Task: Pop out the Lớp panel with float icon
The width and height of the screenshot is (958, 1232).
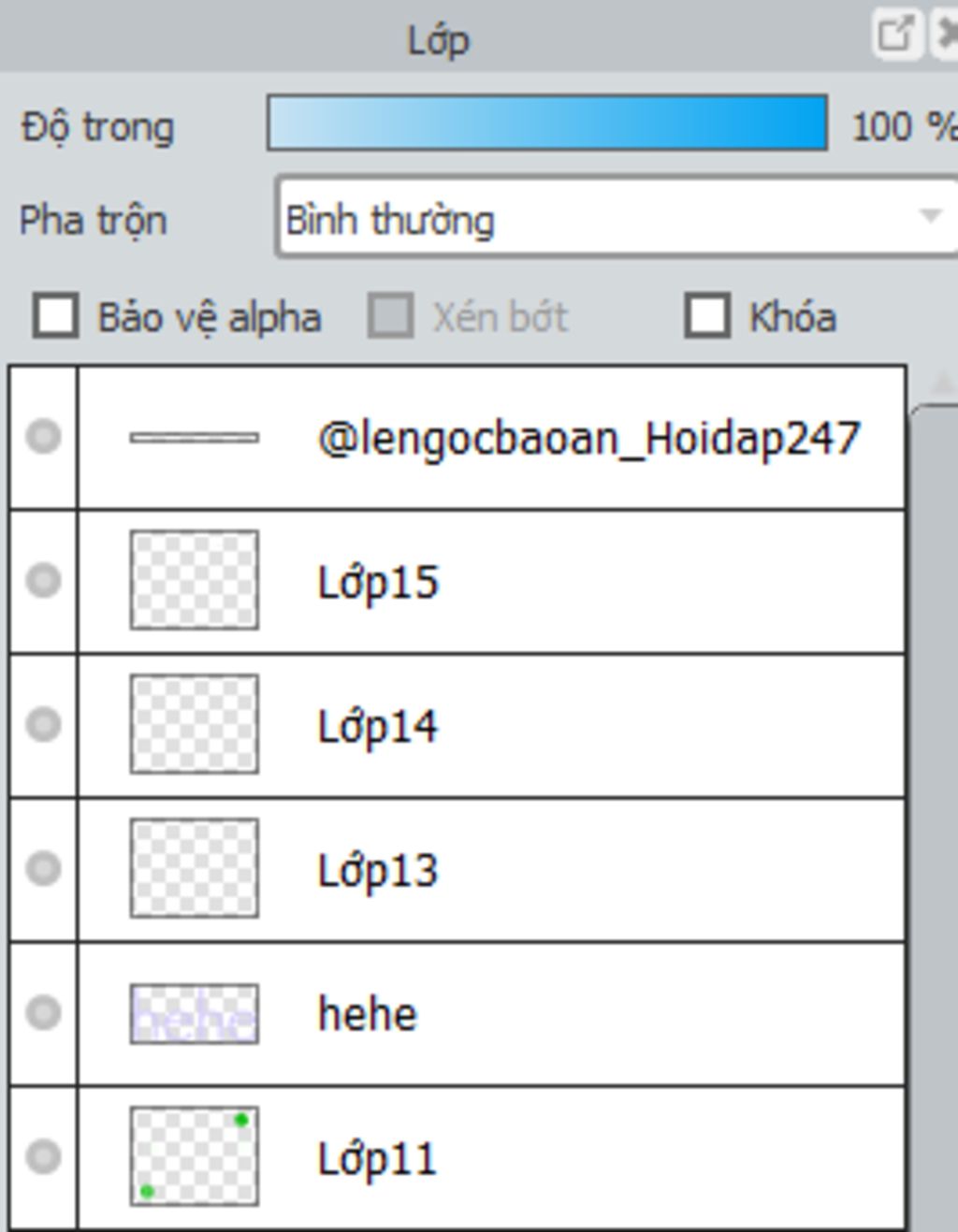Action: [896, 35]
